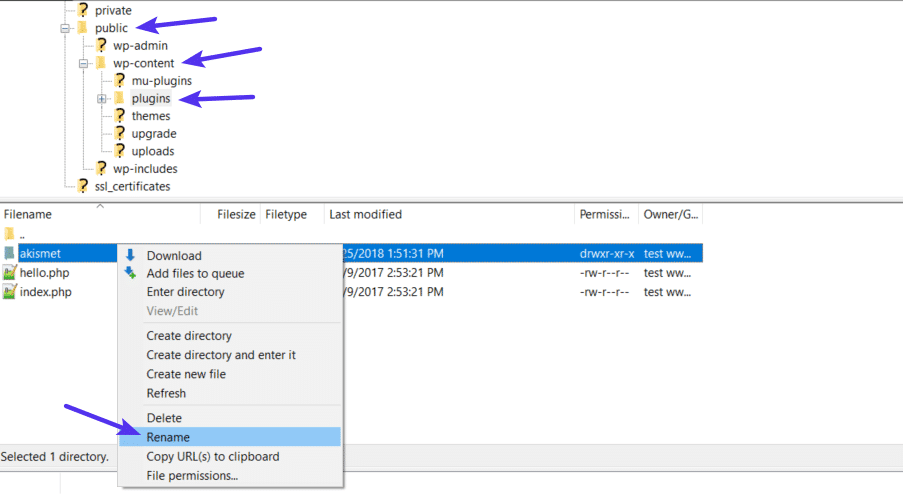This screenshot has height=499, width=903.
Task: Click the question-mark icon beside mu-plugins
Action: [x=119, y=81]
